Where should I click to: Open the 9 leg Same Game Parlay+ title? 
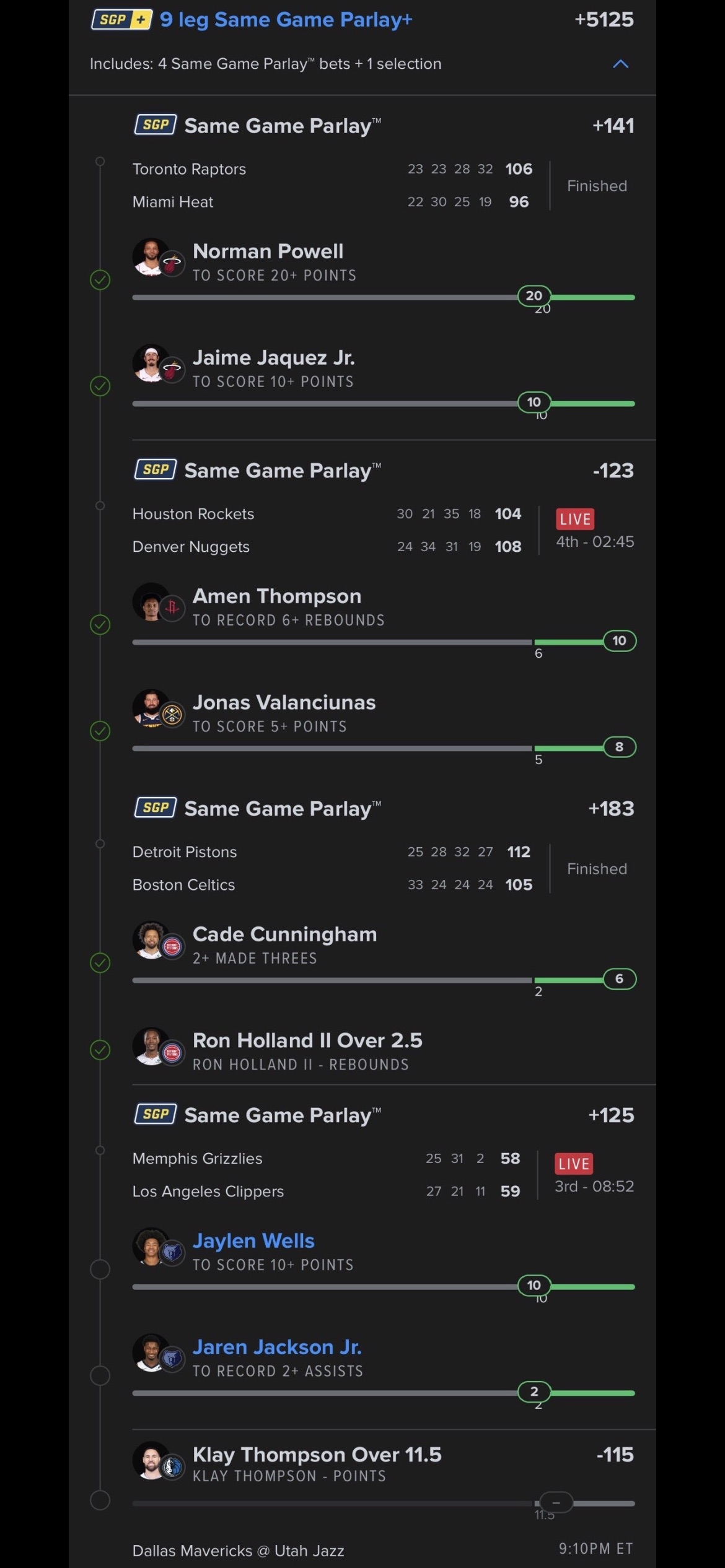[x=286, y=20]
